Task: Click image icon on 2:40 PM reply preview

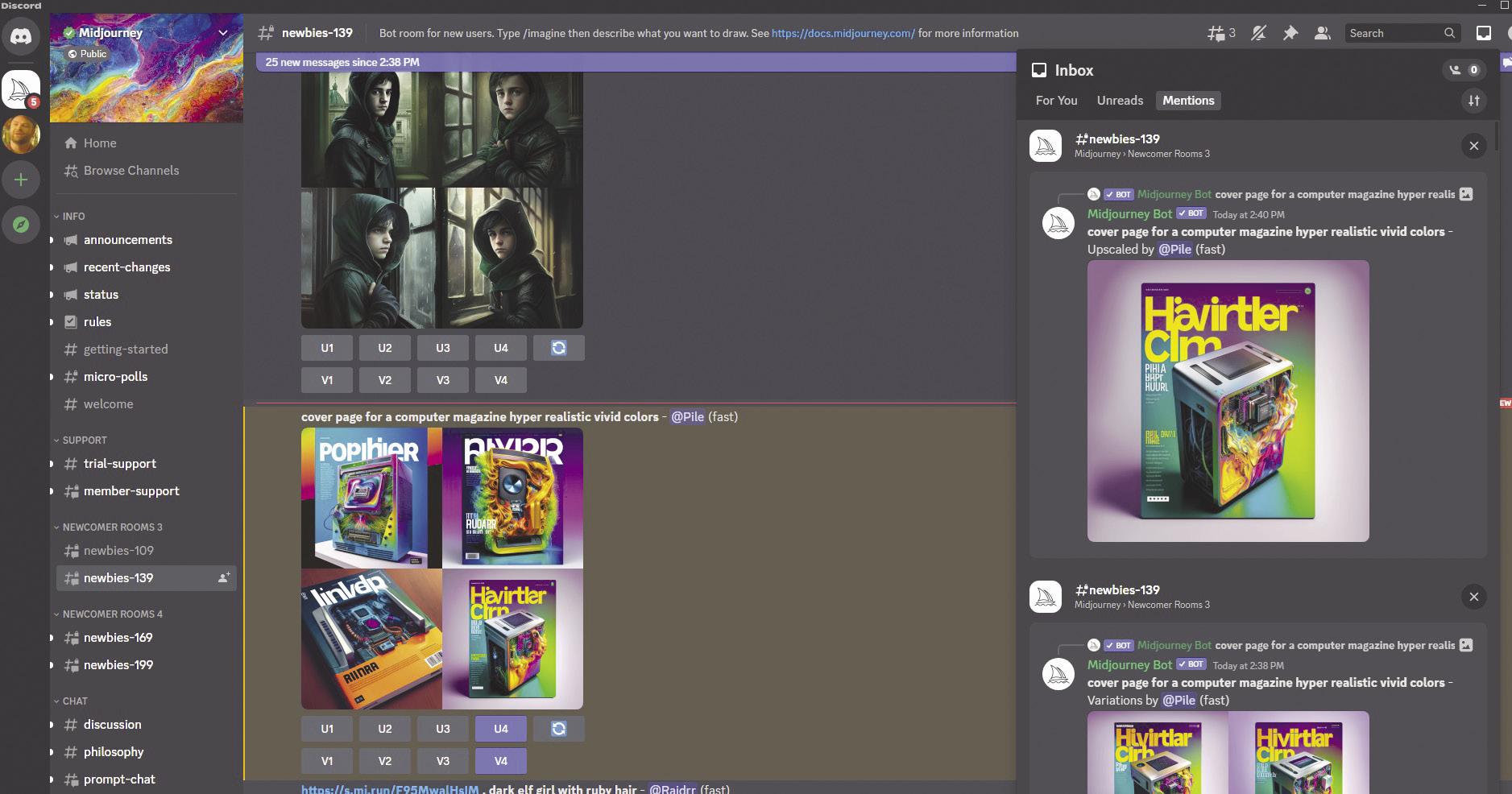Action: point(1466,194)
